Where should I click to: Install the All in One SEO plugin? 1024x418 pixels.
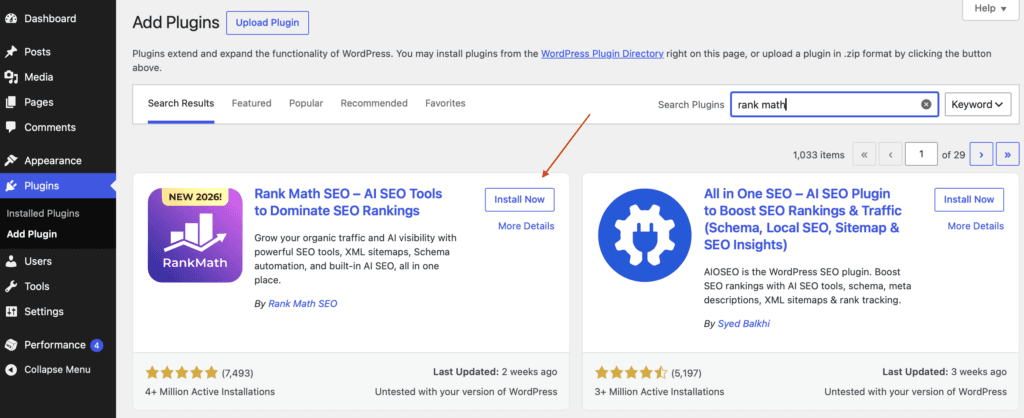tap(969, 200)
